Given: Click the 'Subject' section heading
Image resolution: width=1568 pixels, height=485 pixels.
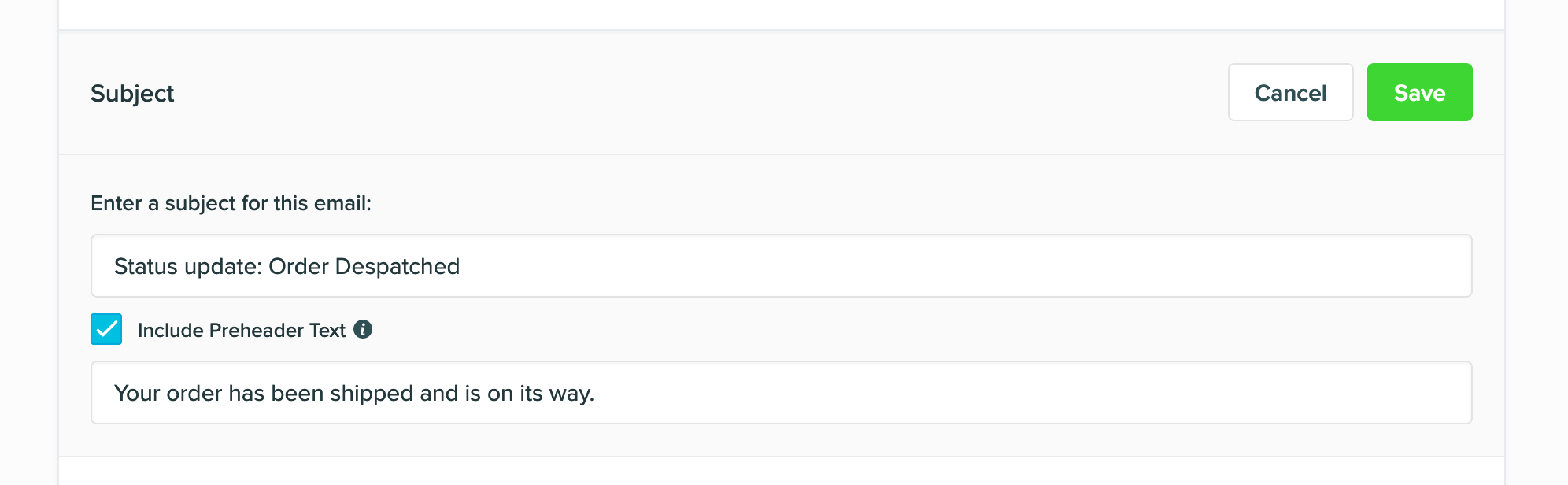Looking at the screenshot, I should [132, 93].
